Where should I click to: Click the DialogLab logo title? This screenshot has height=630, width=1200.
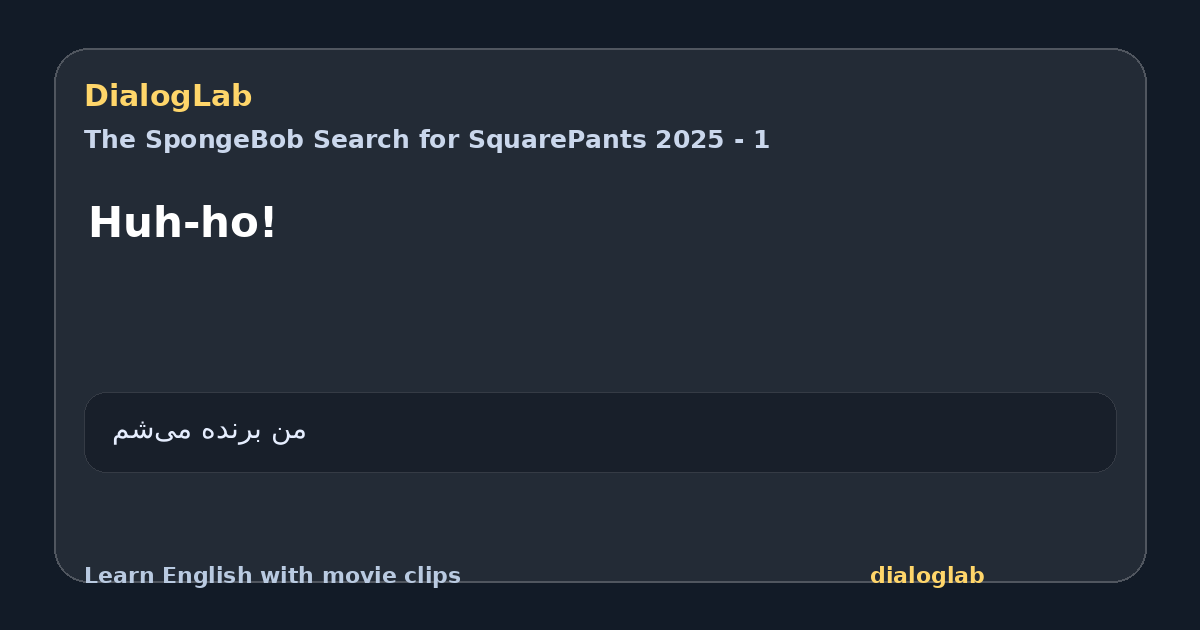click(x=168, y=96)
